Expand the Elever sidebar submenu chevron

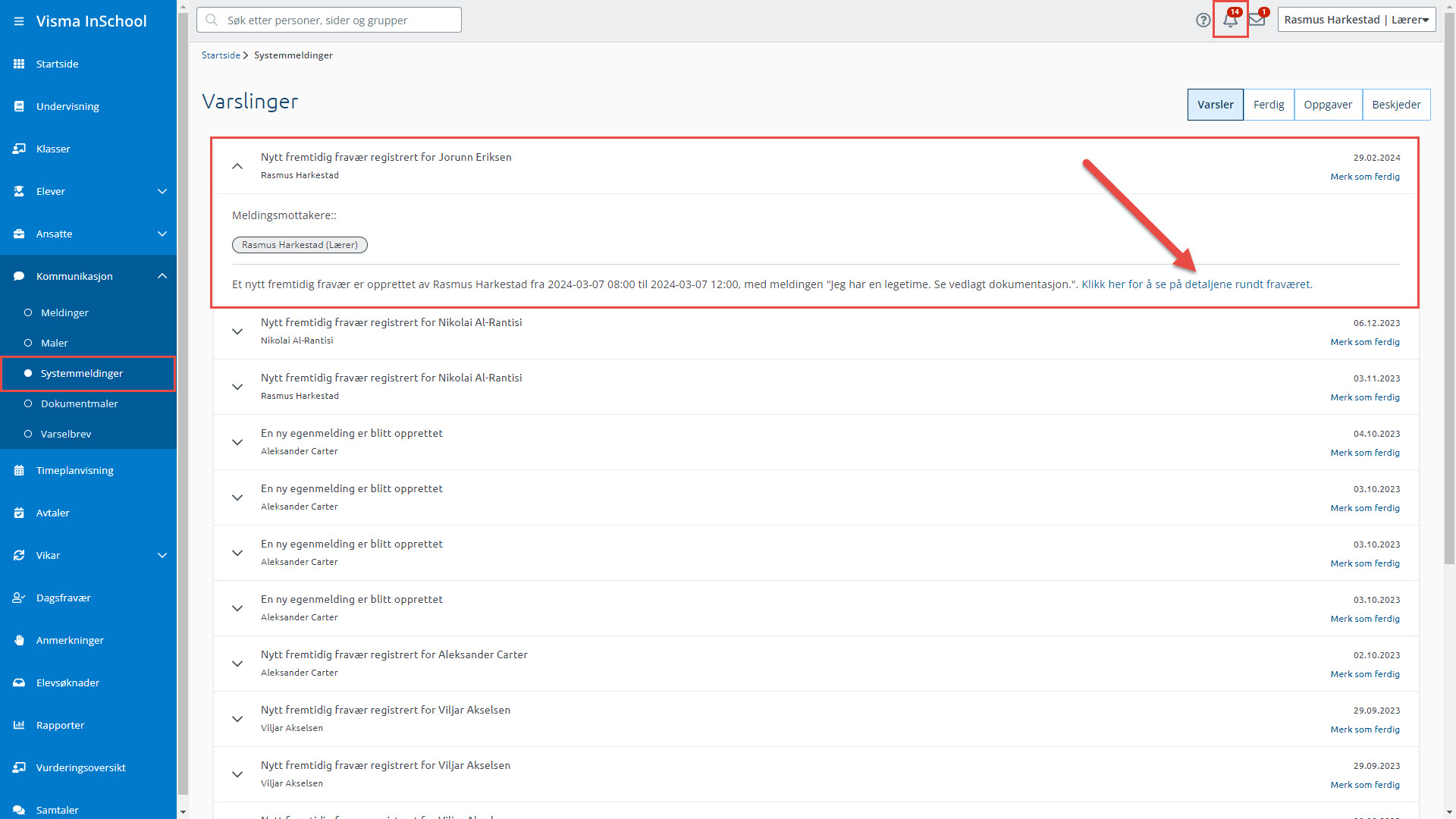(x=162, y=191)
